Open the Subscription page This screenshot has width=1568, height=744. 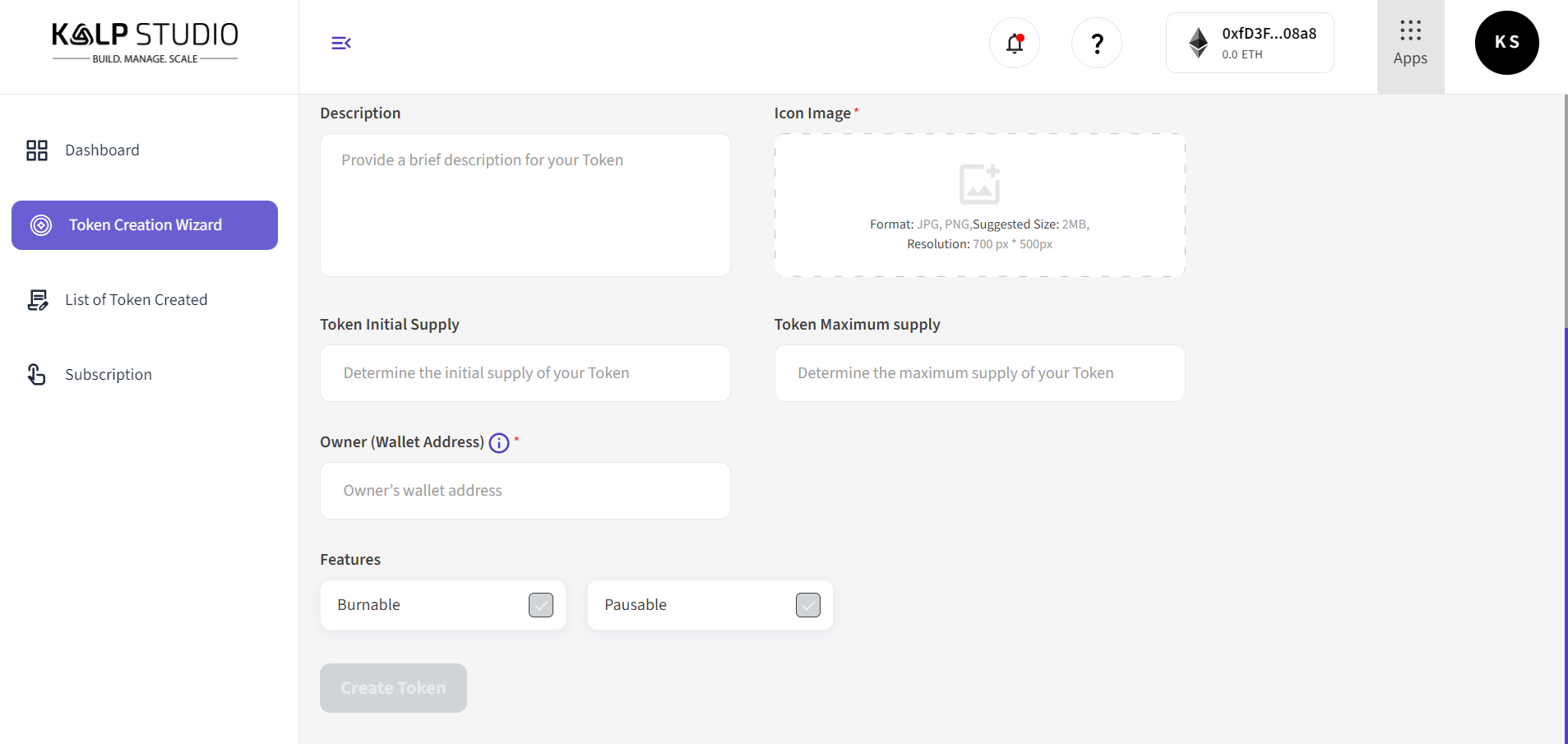[x=108, y=375]
